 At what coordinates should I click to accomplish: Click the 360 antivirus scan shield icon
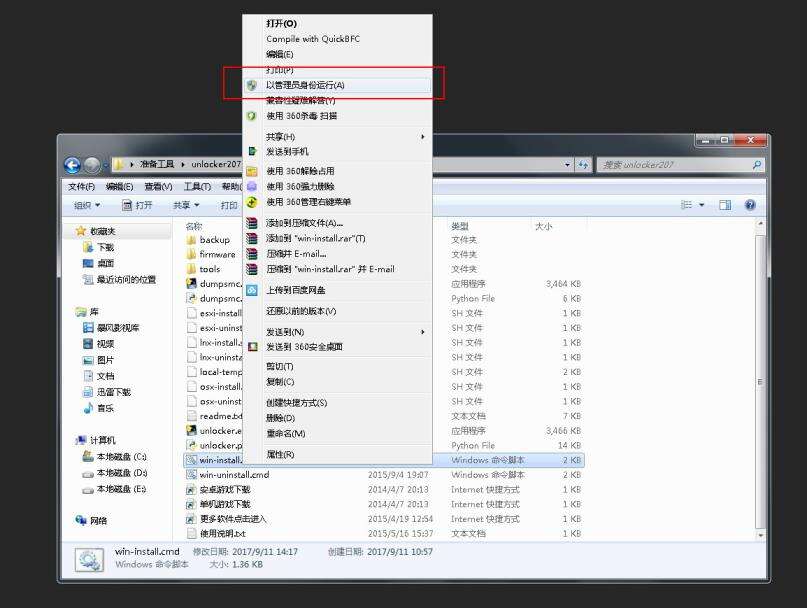tap(251, 116)
